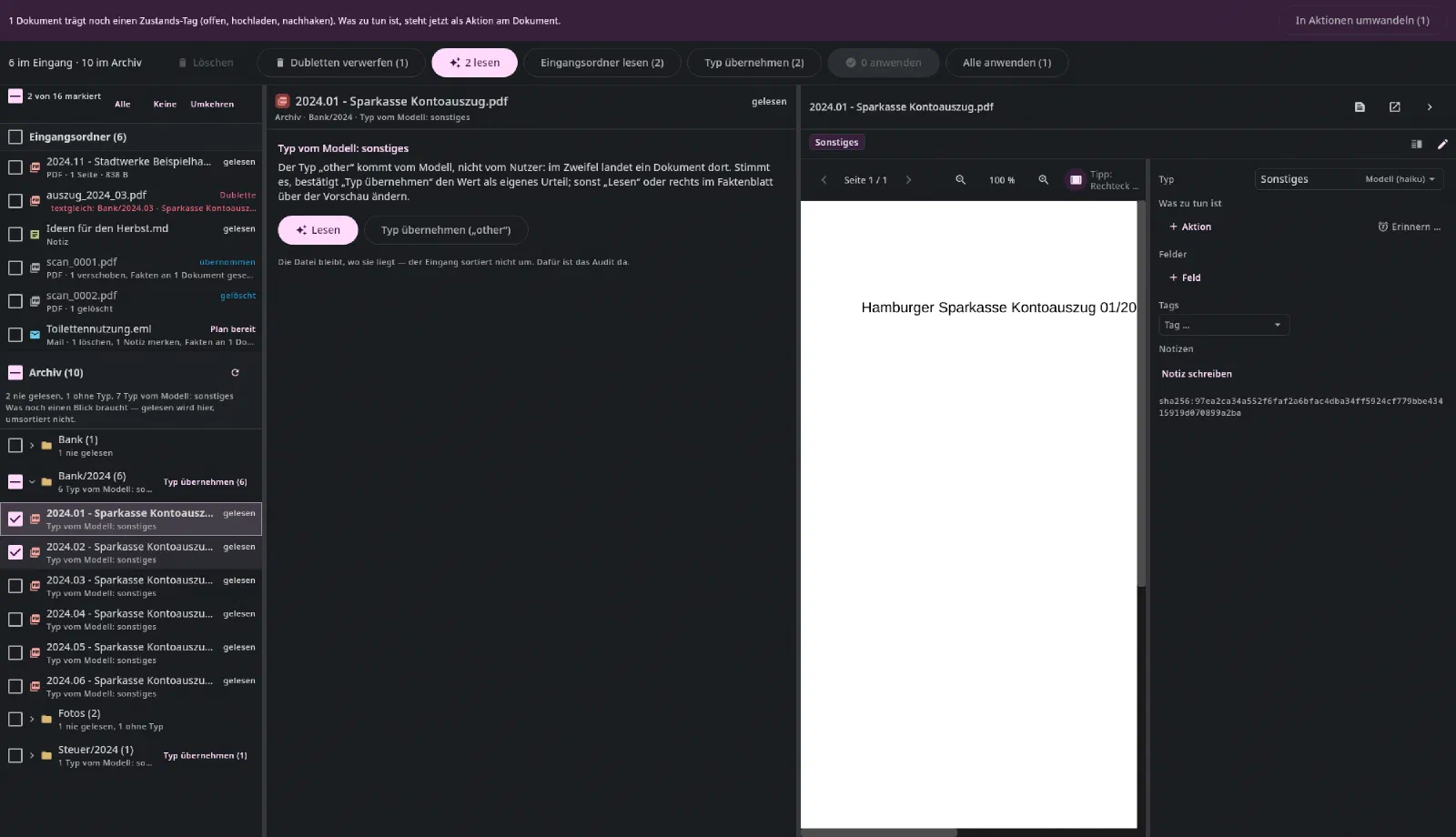
Task: Click Typ übernehmen („other") button
Action: (x=446, y=230)
